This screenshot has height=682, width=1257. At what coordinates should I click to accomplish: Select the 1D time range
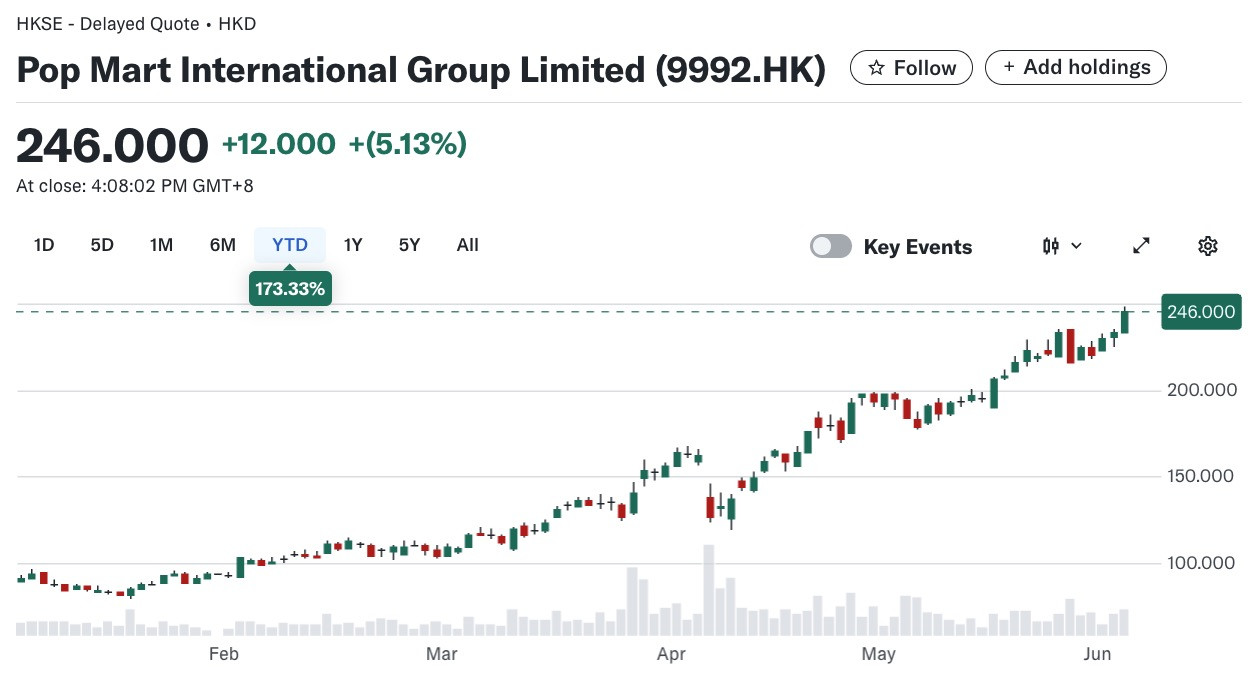44,245
